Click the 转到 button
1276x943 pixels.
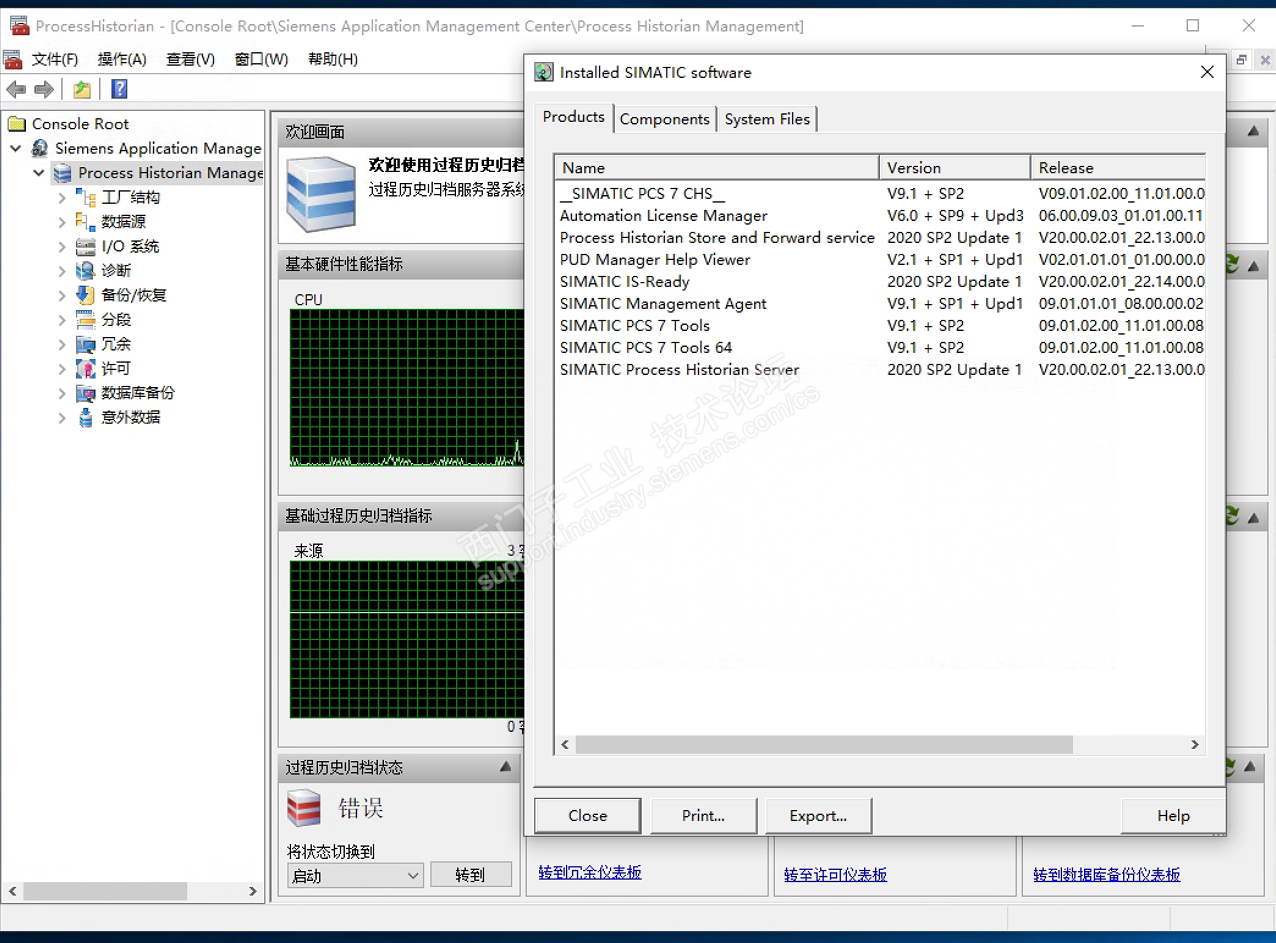tap(470, 875)
